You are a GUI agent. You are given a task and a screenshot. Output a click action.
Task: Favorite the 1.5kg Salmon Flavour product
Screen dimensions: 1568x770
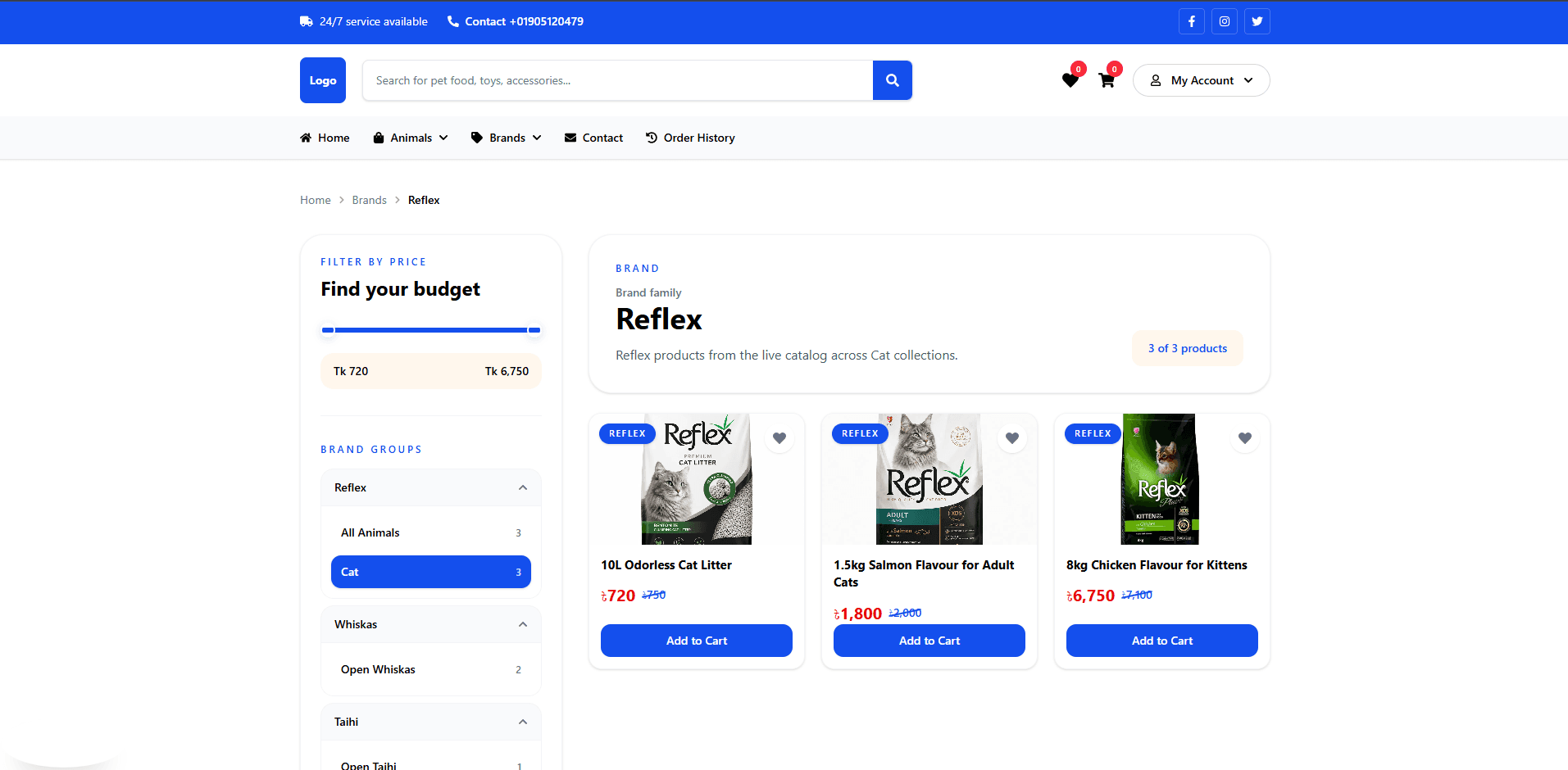(1012, 438)
